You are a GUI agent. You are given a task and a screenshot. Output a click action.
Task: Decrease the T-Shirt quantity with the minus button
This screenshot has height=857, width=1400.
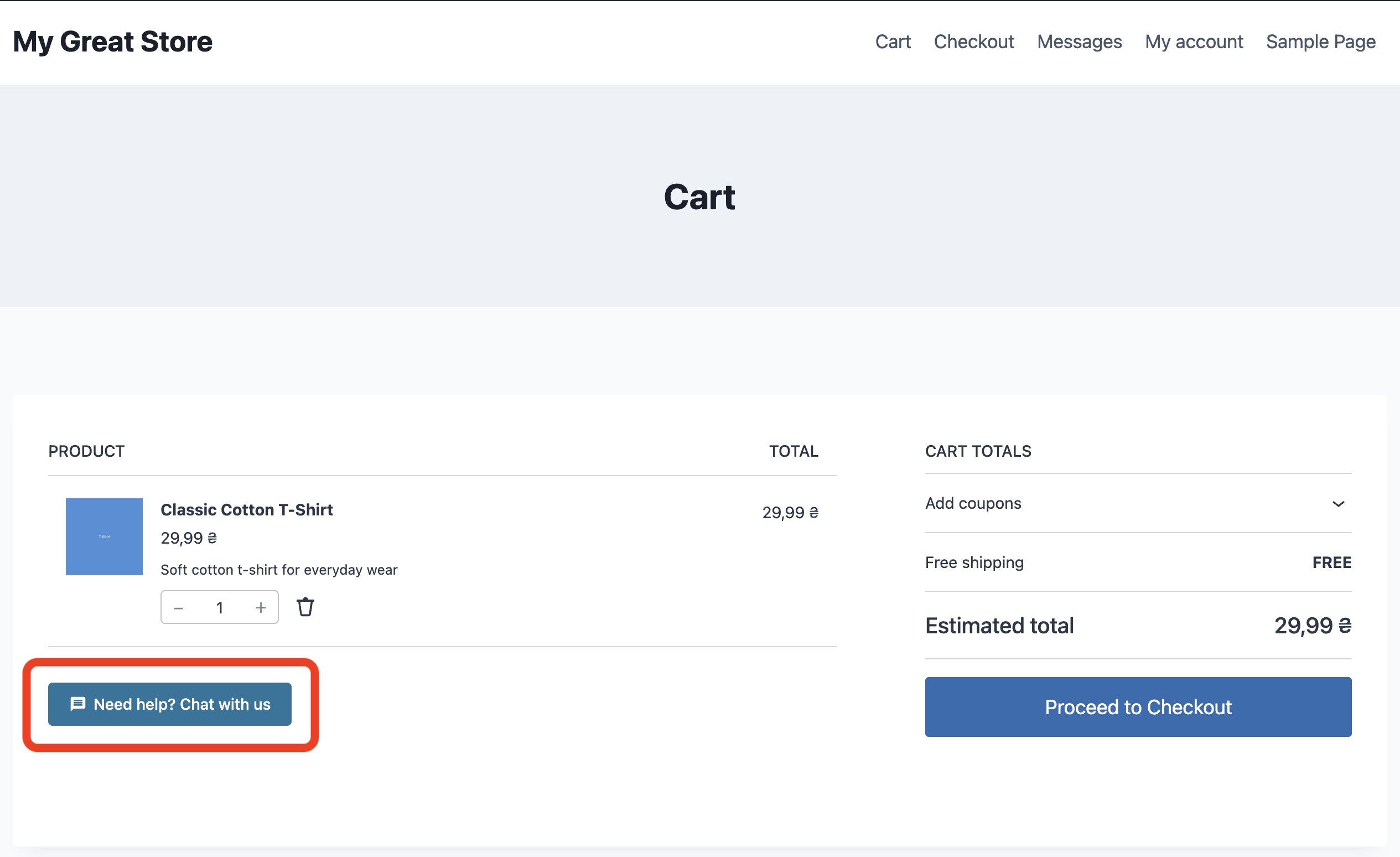point(178,607)
